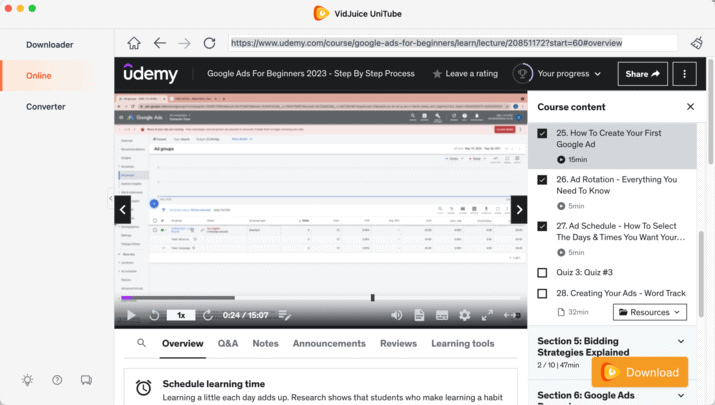
Task: Open the Announcements tab
Action: pos(329,343)
